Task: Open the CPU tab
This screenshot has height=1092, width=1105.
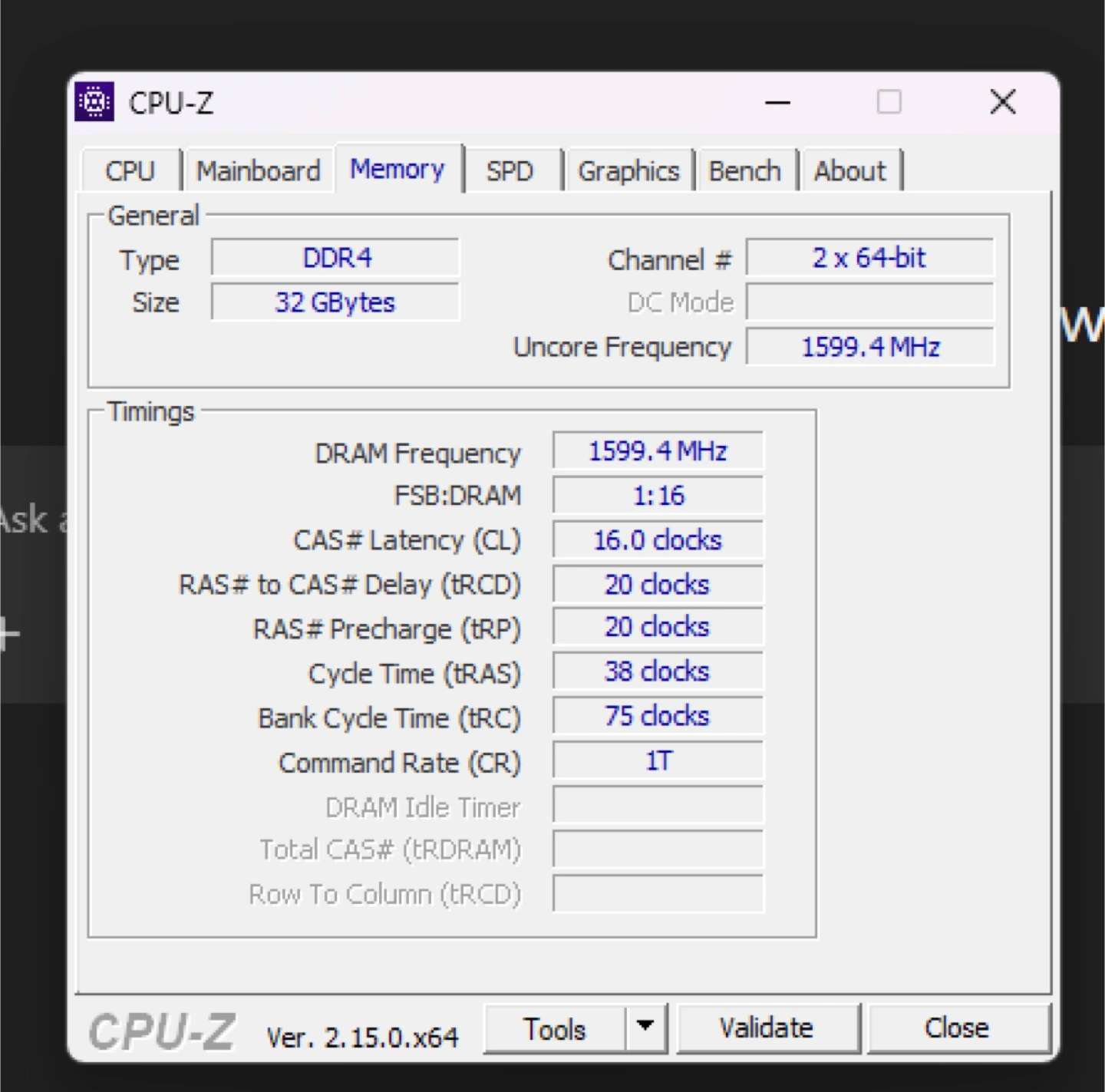Action: click(x=130, y=170)
